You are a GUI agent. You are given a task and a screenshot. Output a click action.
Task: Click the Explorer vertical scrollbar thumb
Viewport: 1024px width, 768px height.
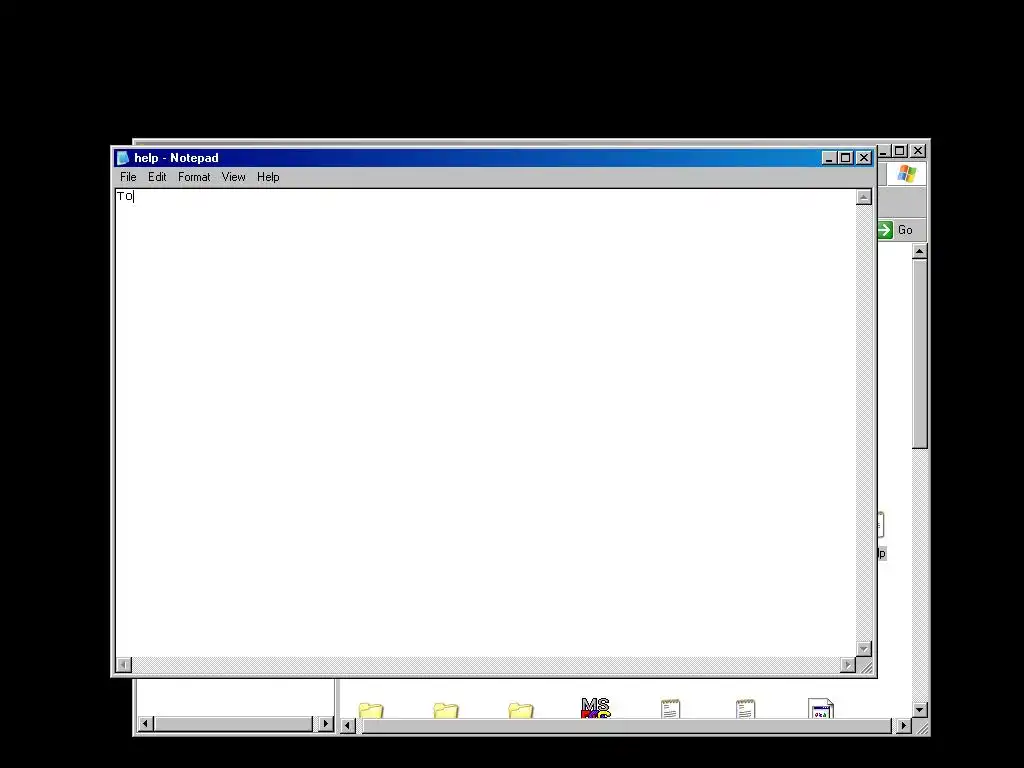(x=920, y=354)
